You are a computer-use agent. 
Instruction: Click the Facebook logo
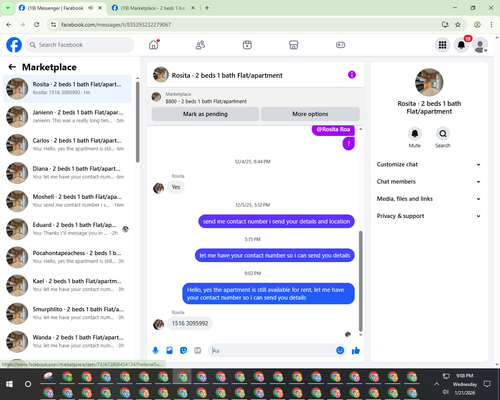pyautogui.click(x=14, y=45)
